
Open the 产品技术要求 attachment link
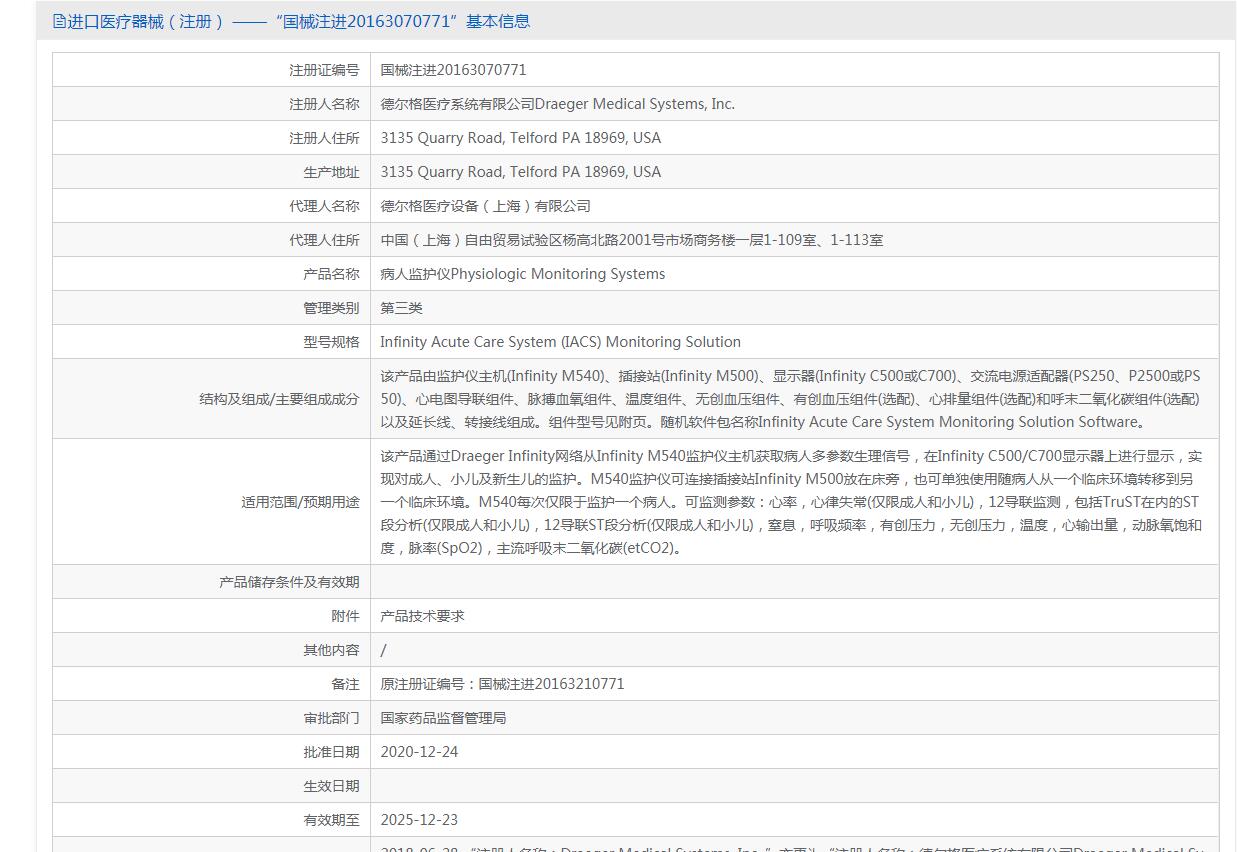[x=422, y=616]
